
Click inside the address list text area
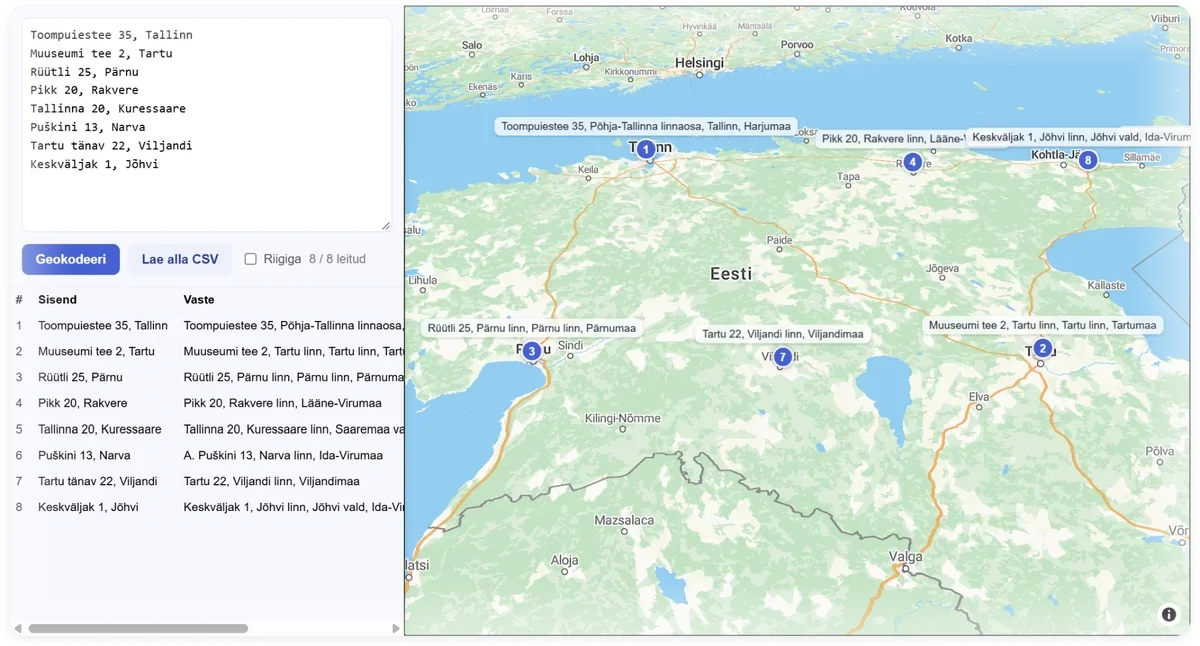coord(207,125)
